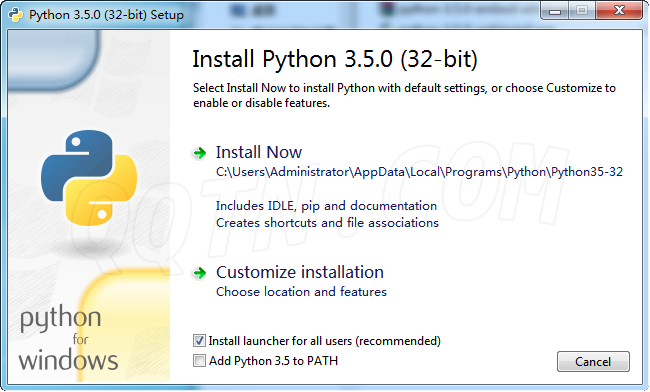
Task: Click 'Includes IDLE, pip and documentation' line
Action: tap(326, 206)
